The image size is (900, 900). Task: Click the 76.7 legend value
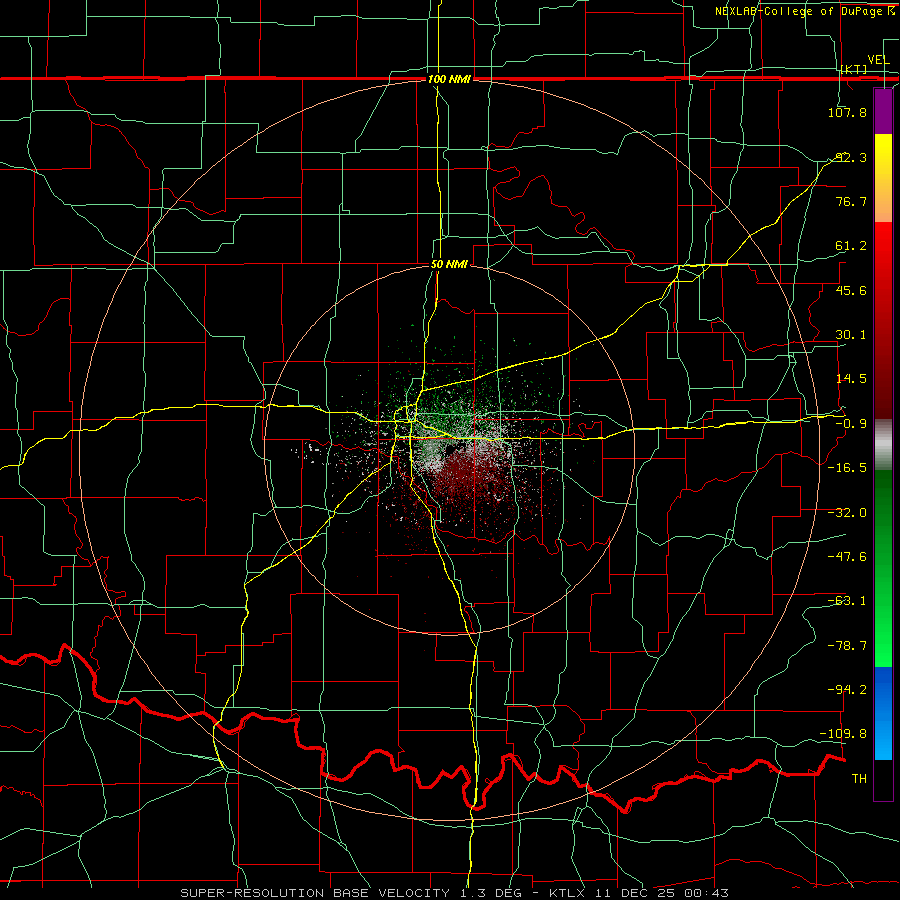[x=851, y=201]
